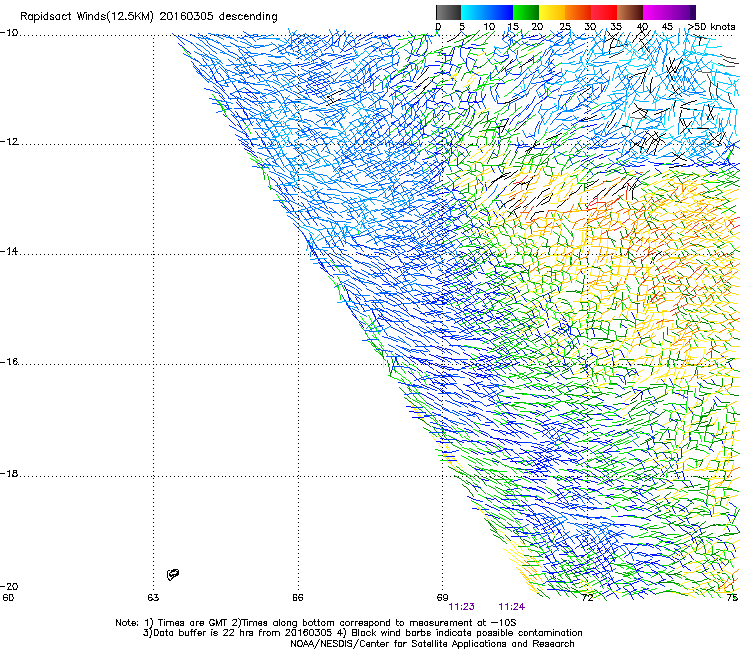This screenshot has width=740, height=650.
Task: Click the magenta 40-45 knots legend swatch
Action: pos(656,12)
